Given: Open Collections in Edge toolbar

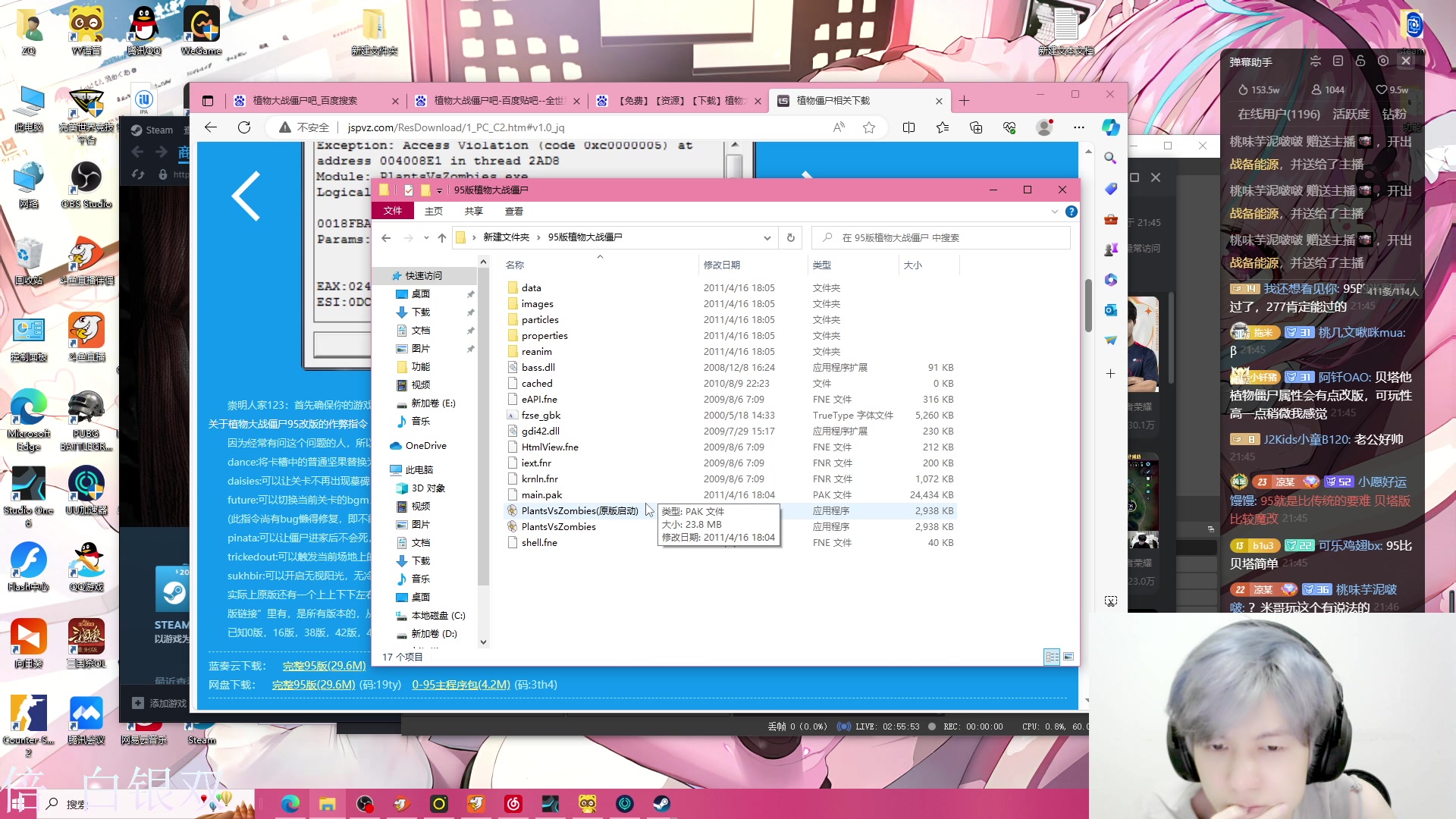Looking at the screenshot, I should click(x=976, y=127).
